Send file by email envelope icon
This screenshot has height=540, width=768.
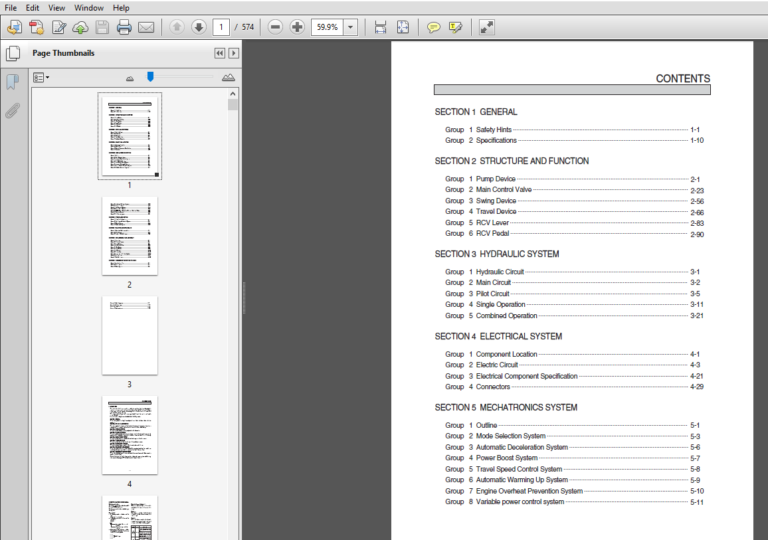(x=146, y=27)
